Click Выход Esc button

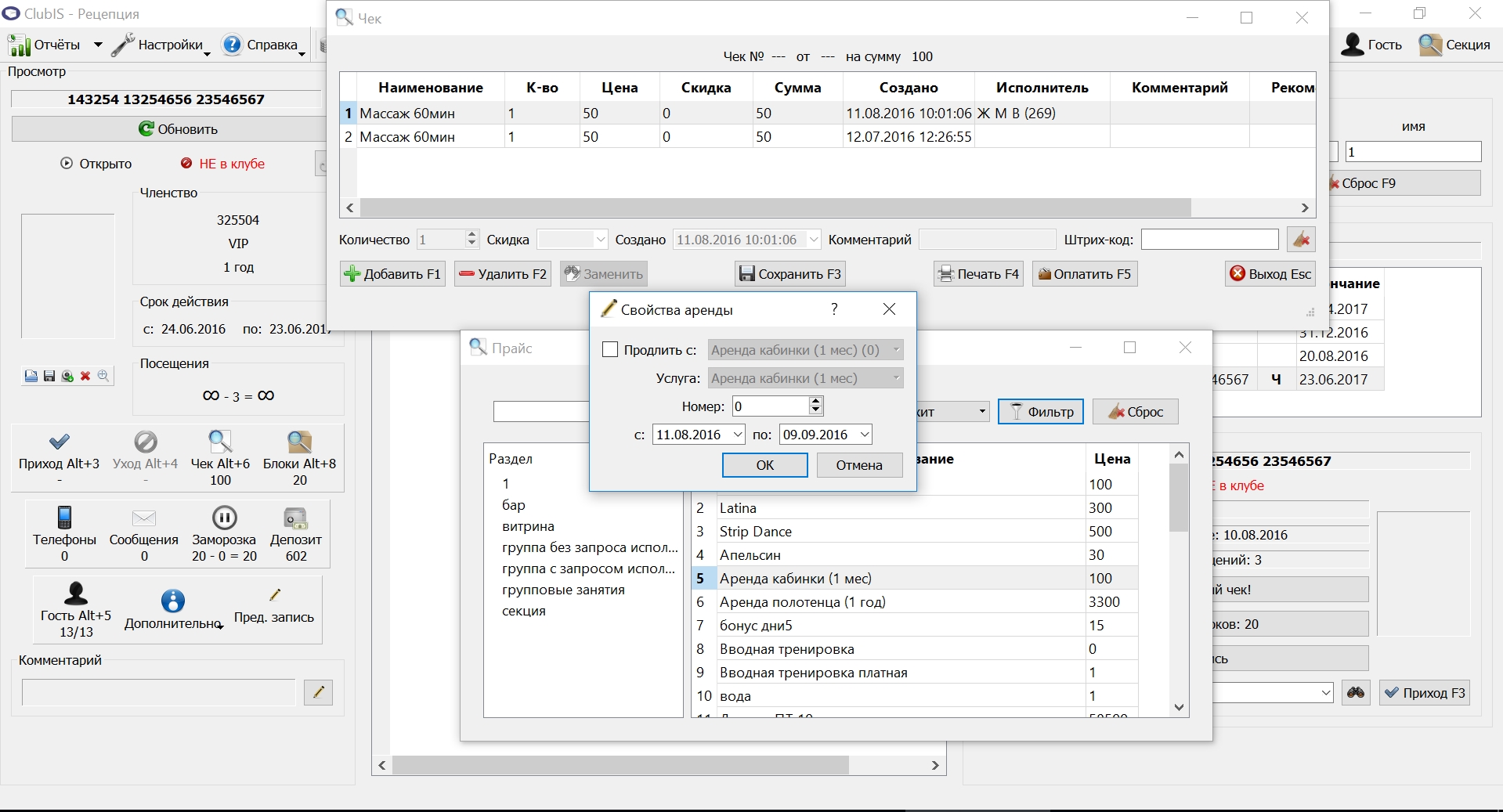(1270, 274)
